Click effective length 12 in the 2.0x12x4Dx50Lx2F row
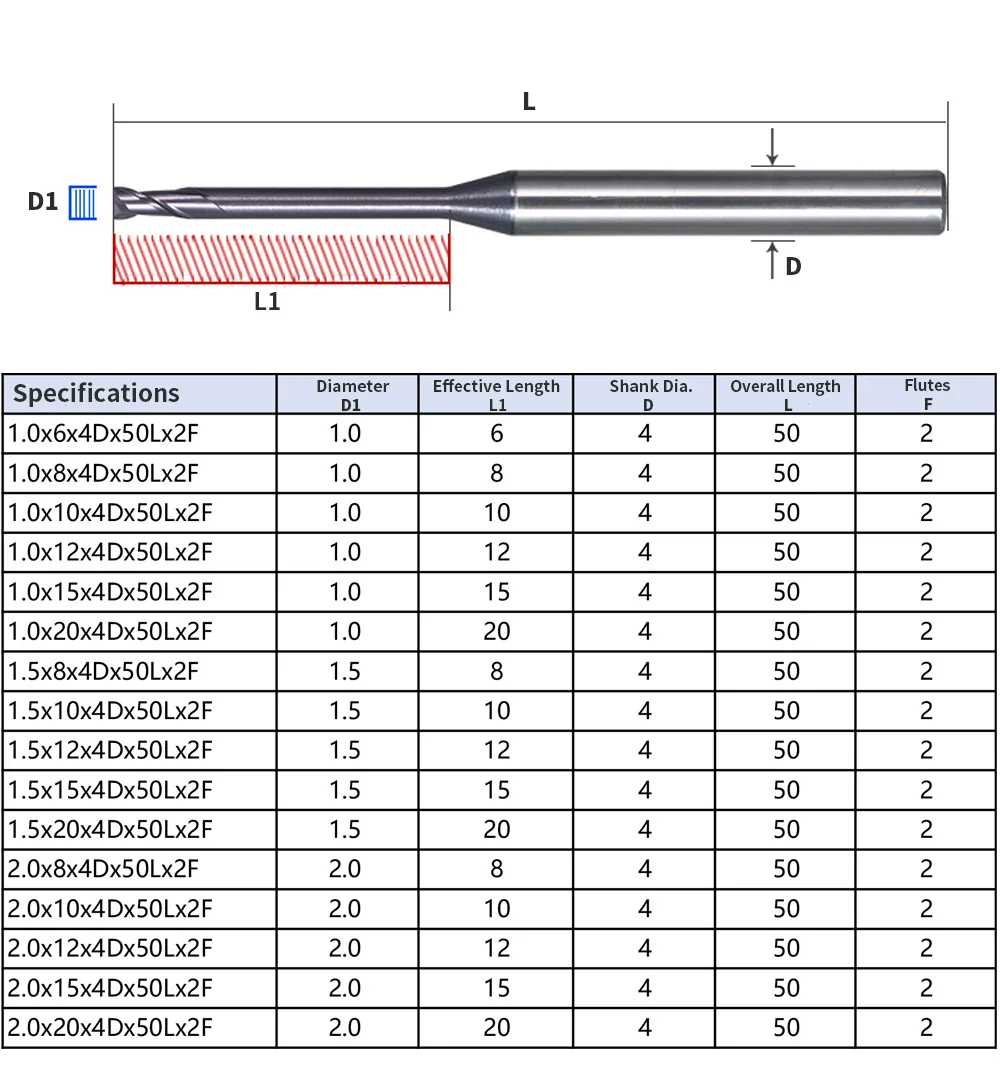The image size is (1000, 1090). coord(497,949)
